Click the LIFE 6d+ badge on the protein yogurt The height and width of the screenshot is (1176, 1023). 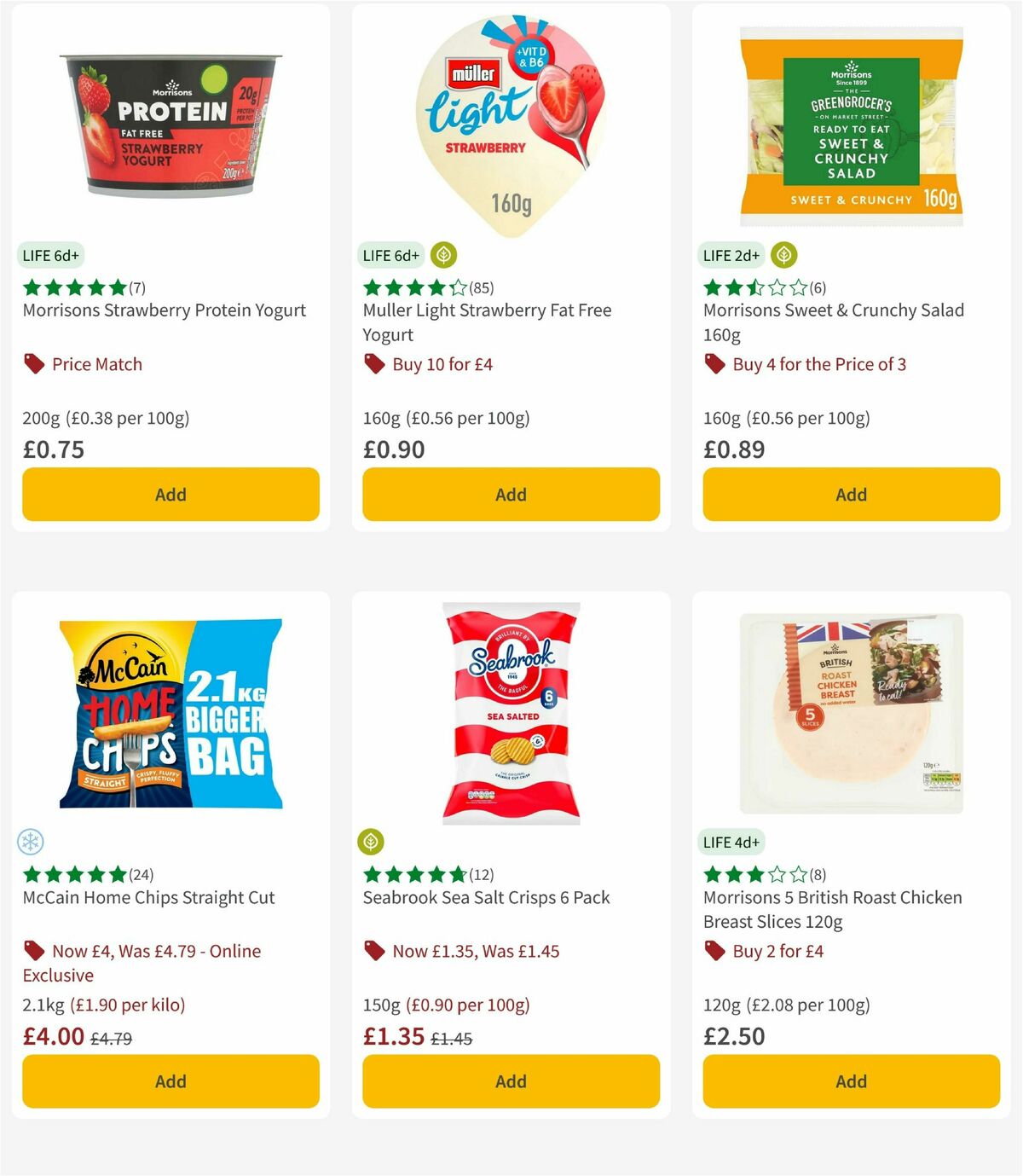pyautogui.click(x=49, y=254)
